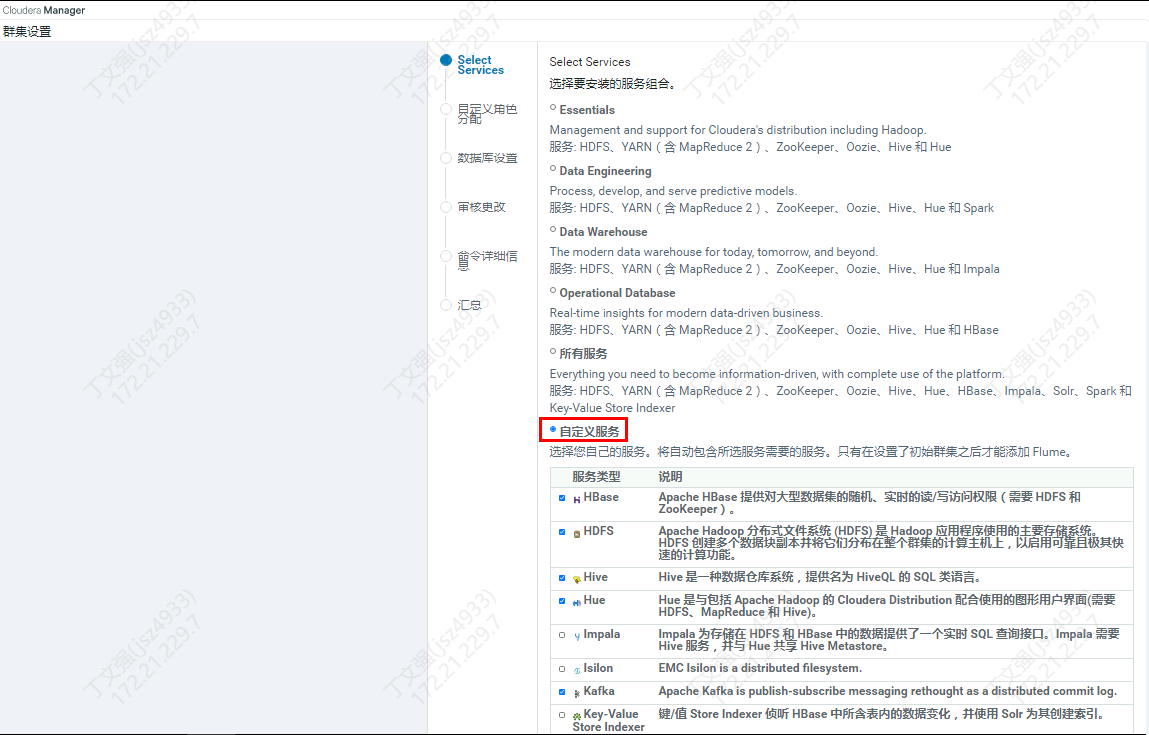Enable the Impala service checkbox
The width and height of the screenshot is (1149, 735).
click(x=562, y=635)
